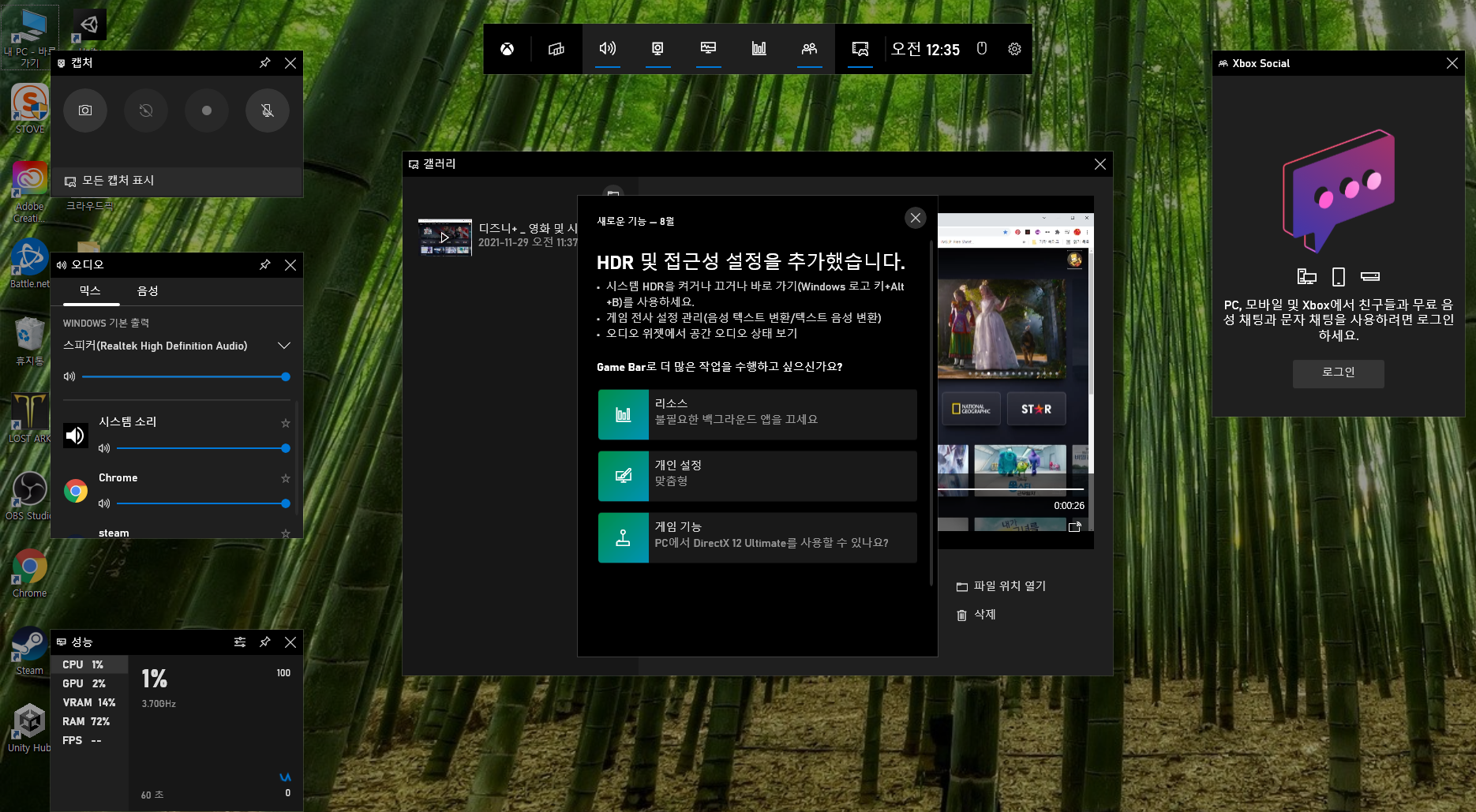Click 로그인 in Xbox Social
This screenshot has width=1476, height=812.
click(1339, 373)
